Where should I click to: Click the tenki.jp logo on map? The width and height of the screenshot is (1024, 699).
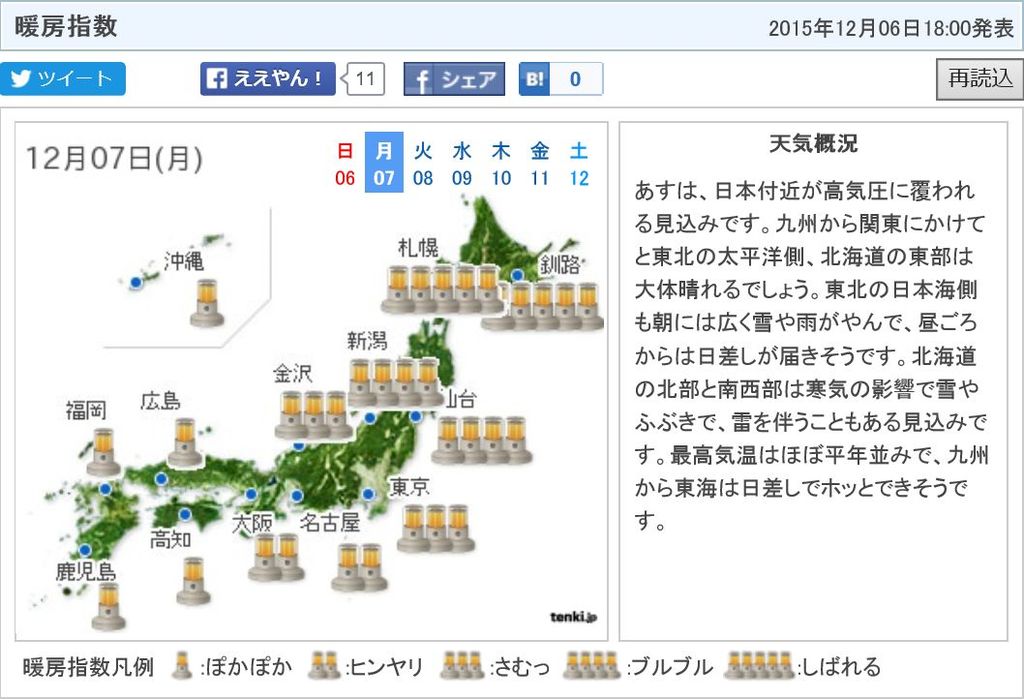click(572, 617)
